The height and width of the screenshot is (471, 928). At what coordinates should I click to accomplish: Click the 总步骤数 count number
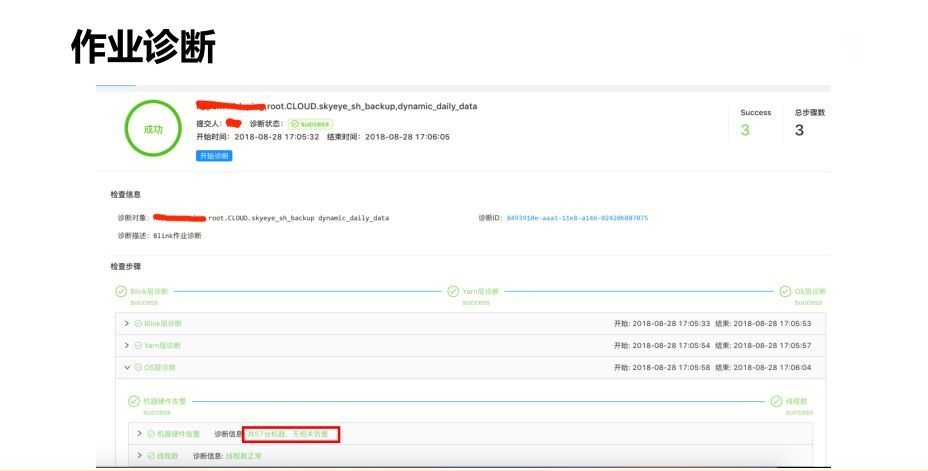(x=799, y=130)
